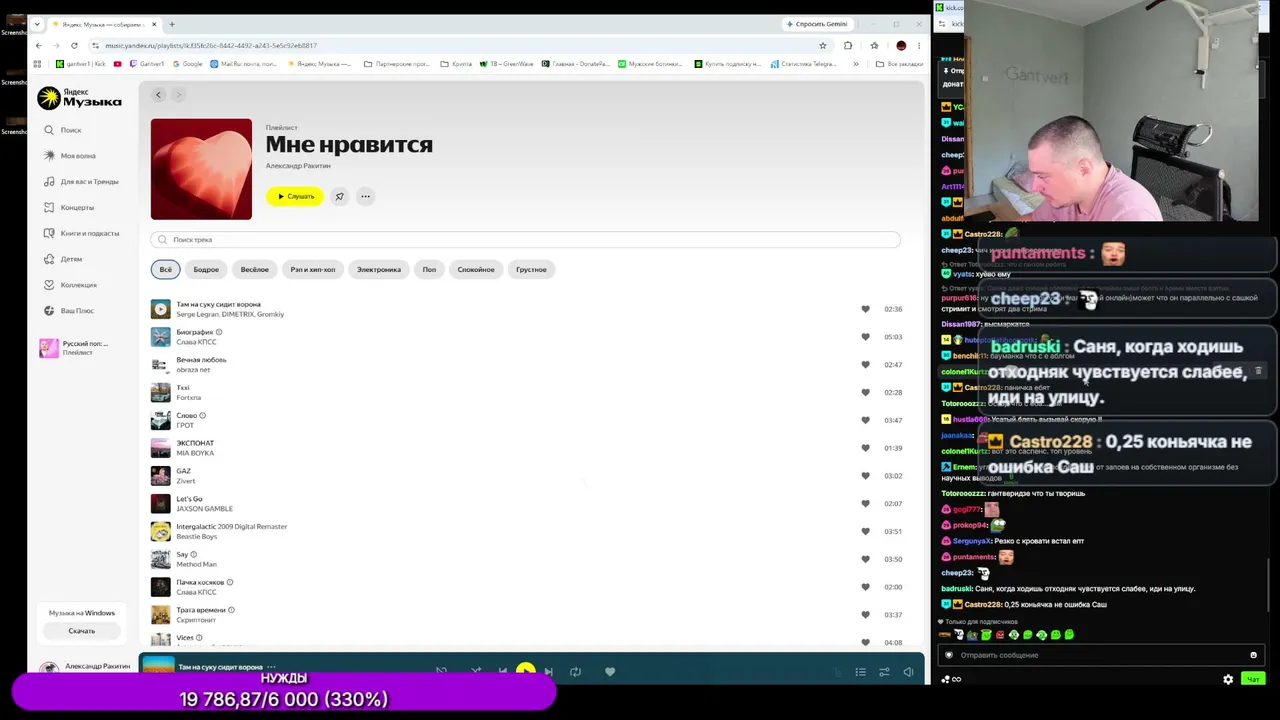Viewport: 1280px width, 720px height.
Task: Play the Пачка косяков track
Action: [160, 587]
